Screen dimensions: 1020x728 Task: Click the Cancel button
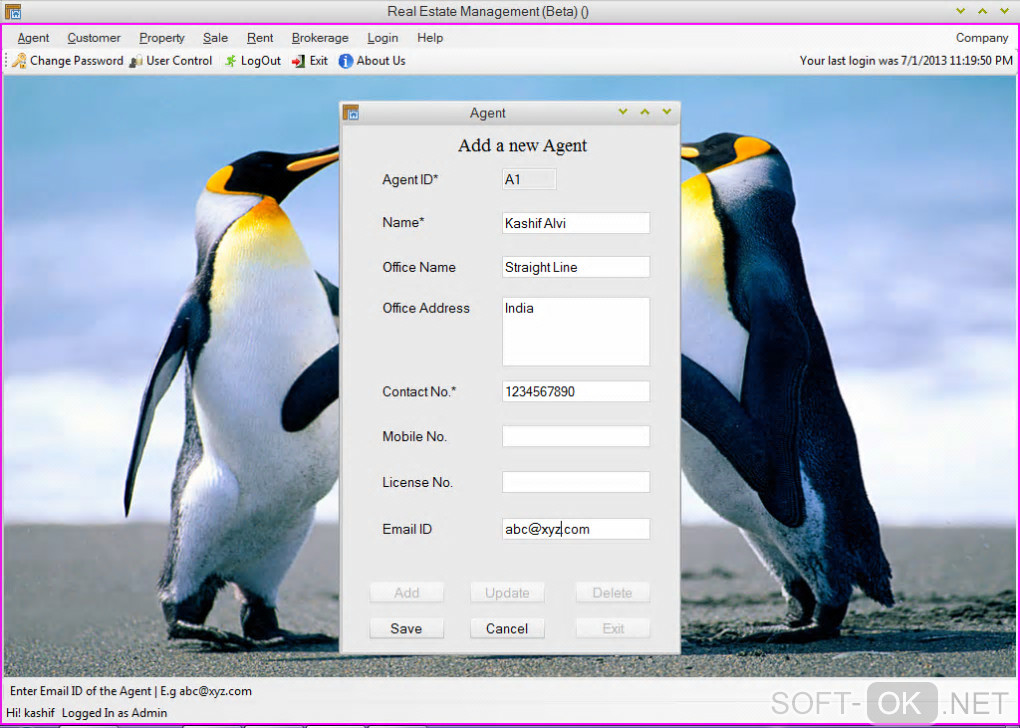pyautogui.click(x=507, y=628)
